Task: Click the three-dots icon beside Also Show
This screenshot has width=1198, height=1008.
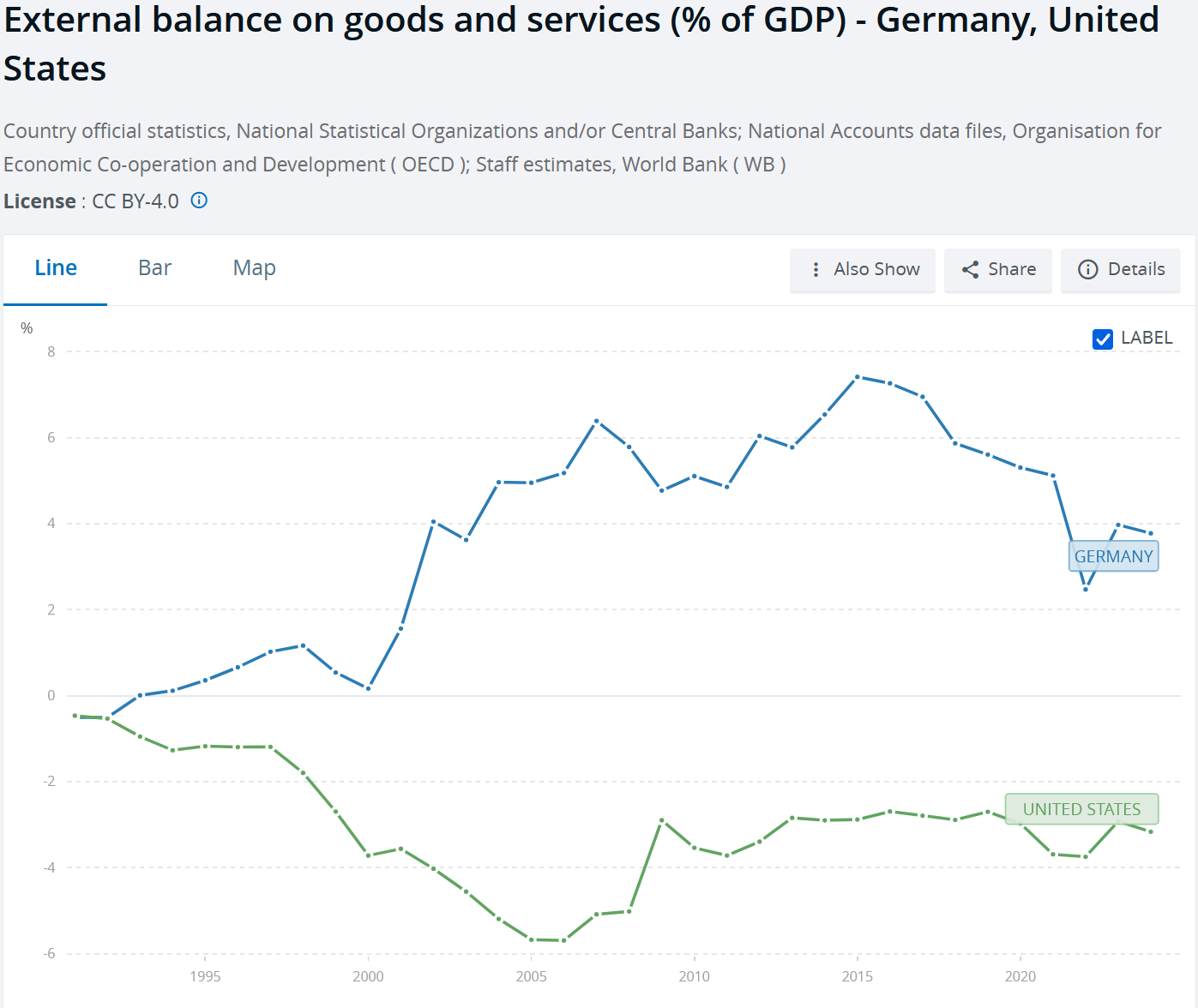Action: 816,270
